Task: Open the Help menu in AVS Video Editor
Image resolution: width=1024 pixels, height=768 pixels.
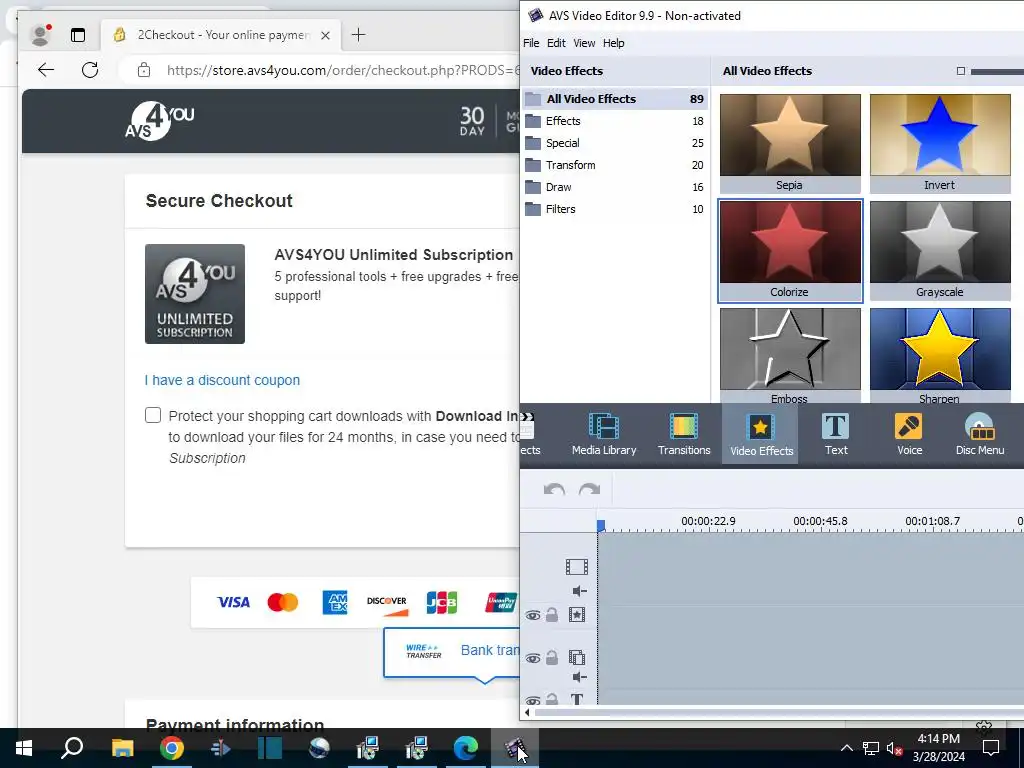Action: click(x=613, y=43)
